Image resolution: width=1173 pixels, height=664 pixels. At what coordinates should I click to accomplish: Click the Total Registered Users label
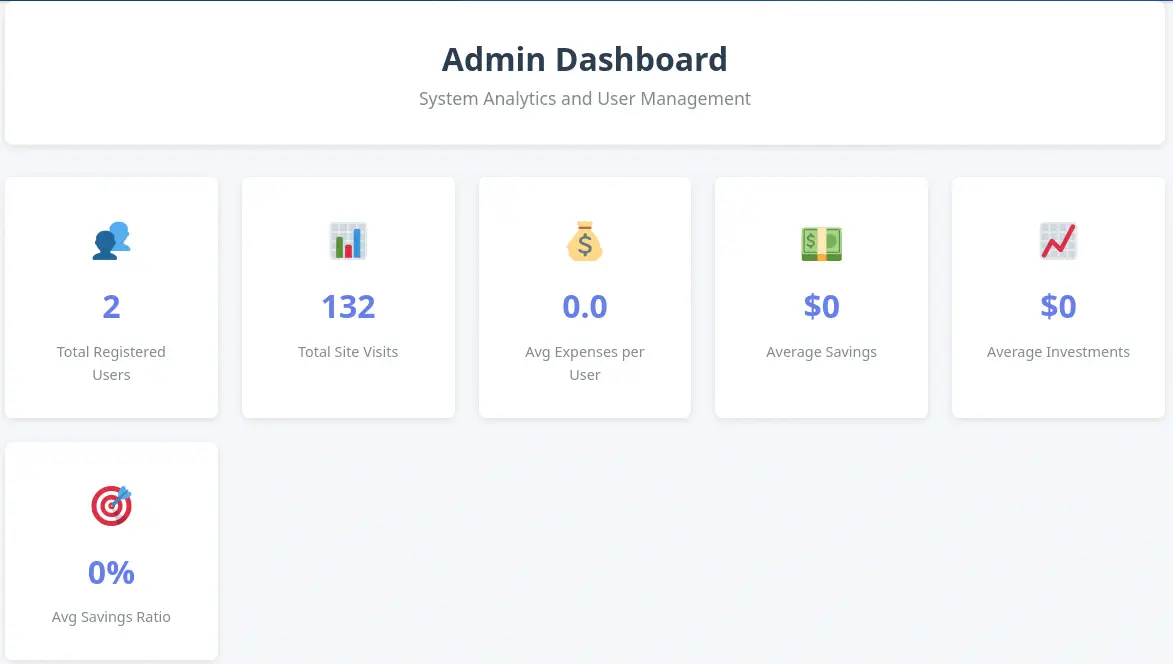pyautogui.click(x=111, y=363)
